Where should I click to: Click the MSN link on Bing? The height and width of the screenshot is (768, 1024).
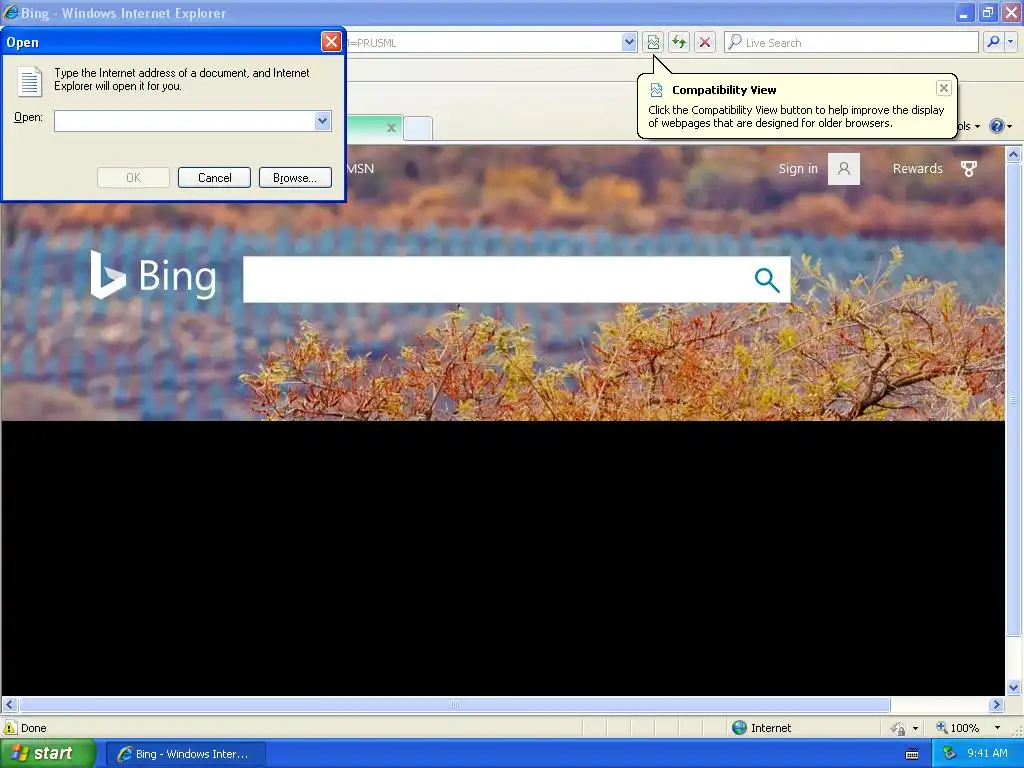[x=360, y=168]
